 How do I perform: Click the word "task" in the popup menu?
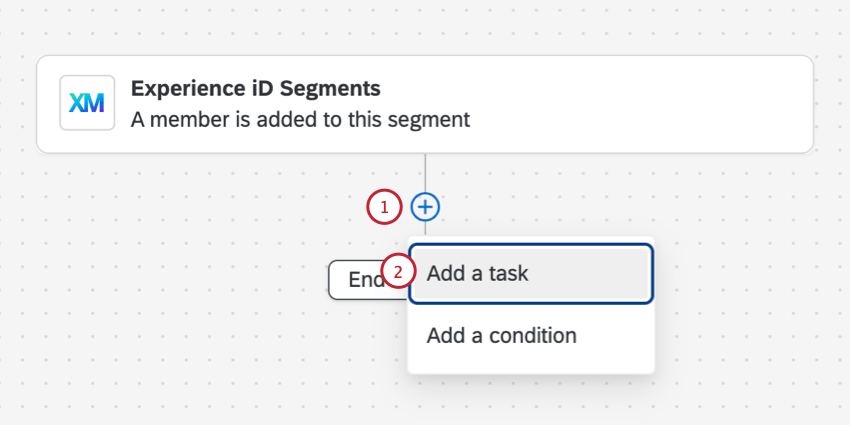507,273
